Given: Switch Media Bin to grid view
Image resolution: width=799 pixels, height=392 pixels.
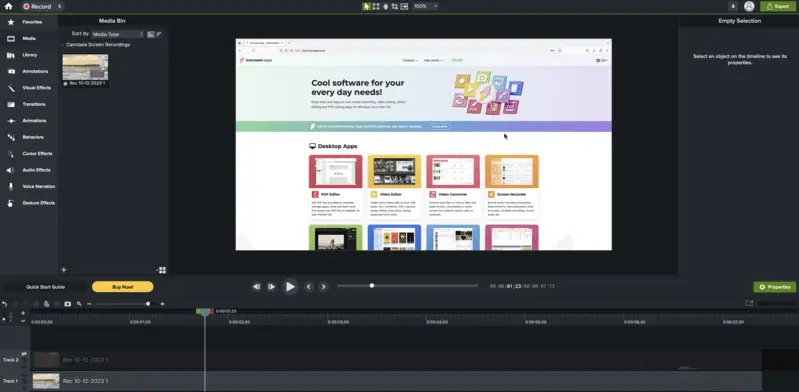Looking at the screenshot, I should (x=162, y=270).
